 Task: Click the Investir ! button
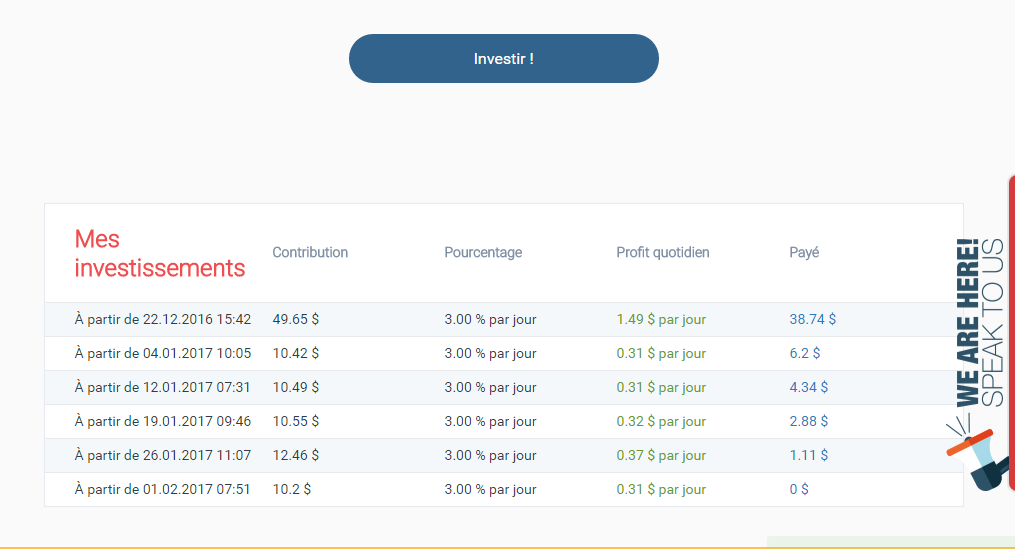[504, 58]
